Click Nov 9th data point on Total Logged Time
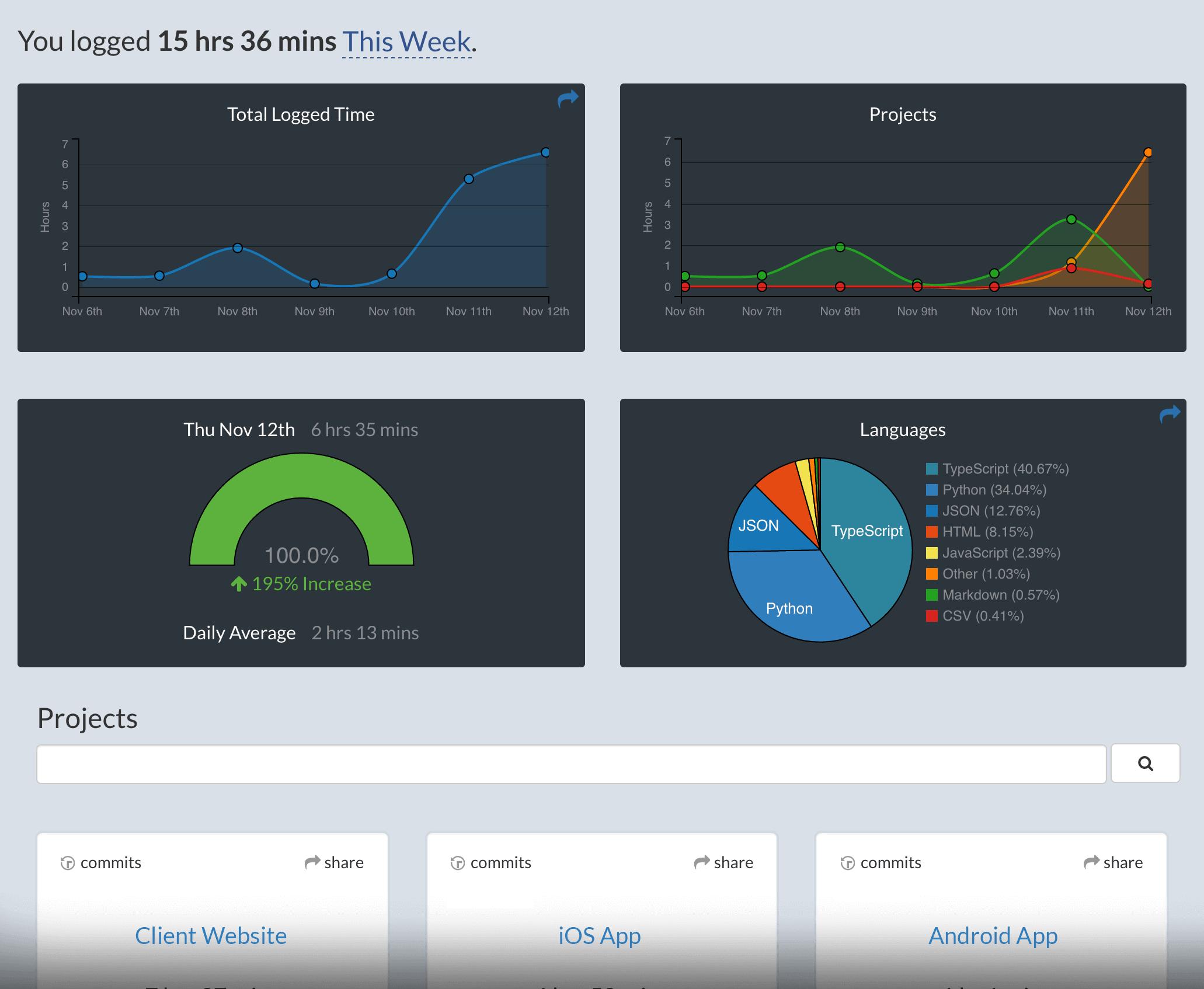Screen dimensions: 1204x989 [x=315, y=284]
